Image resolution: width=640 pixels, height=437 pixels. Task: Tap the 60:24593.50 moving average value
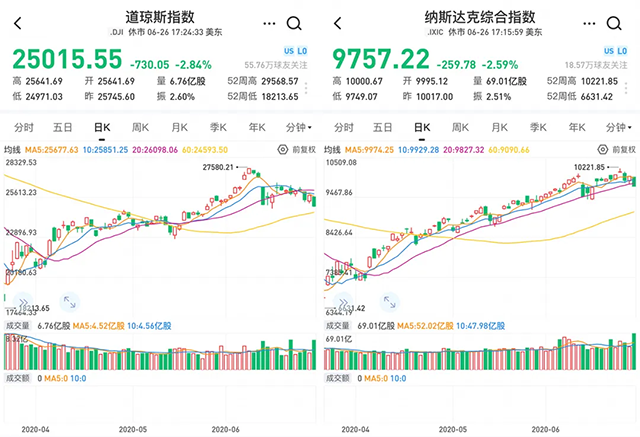pyautogui.click(x=205, y=150)
